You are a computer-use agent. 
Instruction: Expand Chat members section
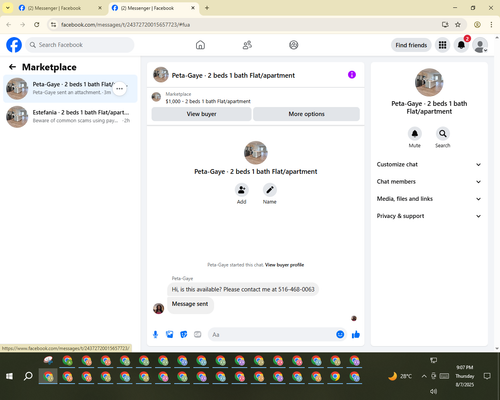tap(429, 182)
